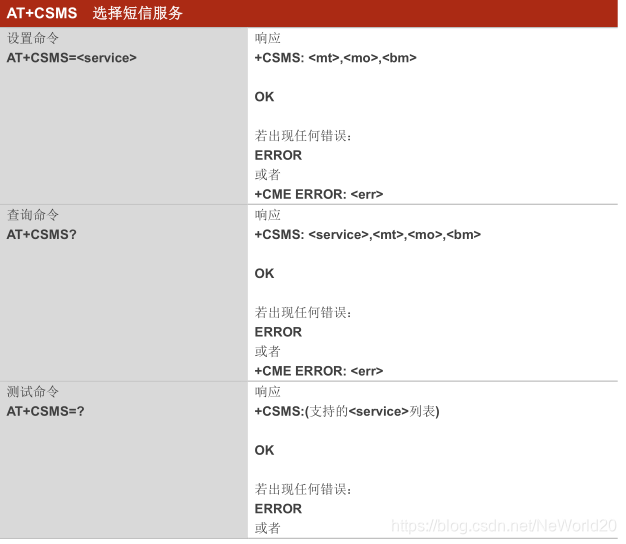The width and height of the screenshot is (626, 544).
Task: Select response "+CSMS: <service>,<mt>,<mo>,<bm>"
Action: point(368,235)
